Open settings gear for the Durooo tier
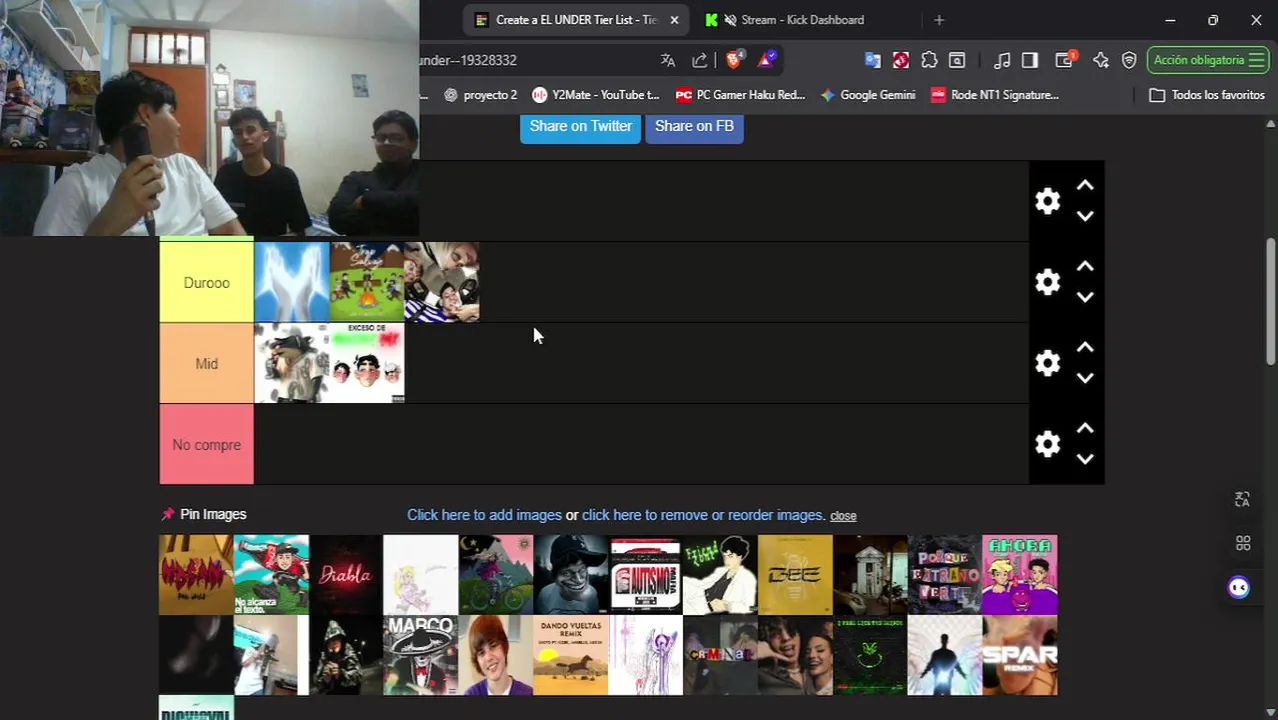Viewport: 1278px width, 720px height. coord(1047,282)
